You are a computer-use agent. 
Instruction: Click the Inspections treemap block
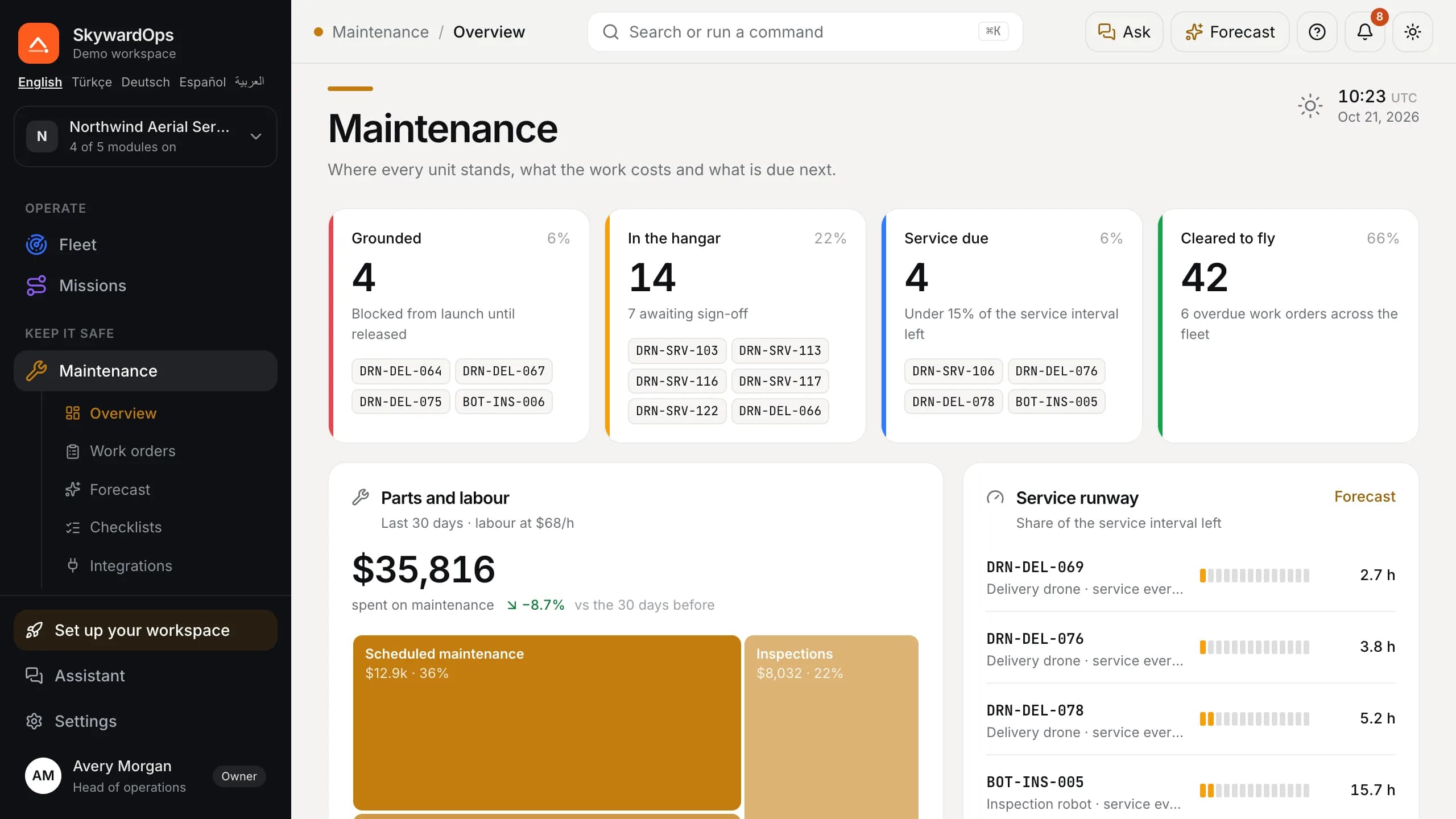coord(832,727)
